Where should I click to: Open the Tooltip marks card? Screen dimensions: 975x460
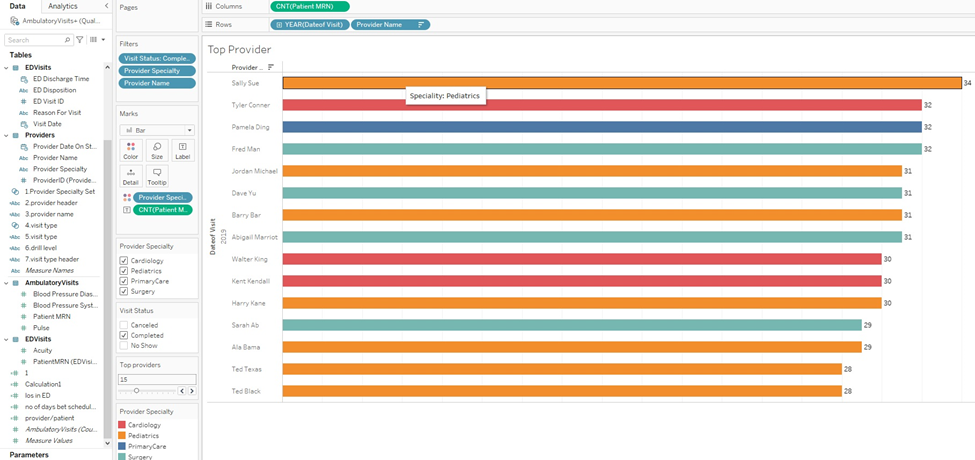(157, 176)
